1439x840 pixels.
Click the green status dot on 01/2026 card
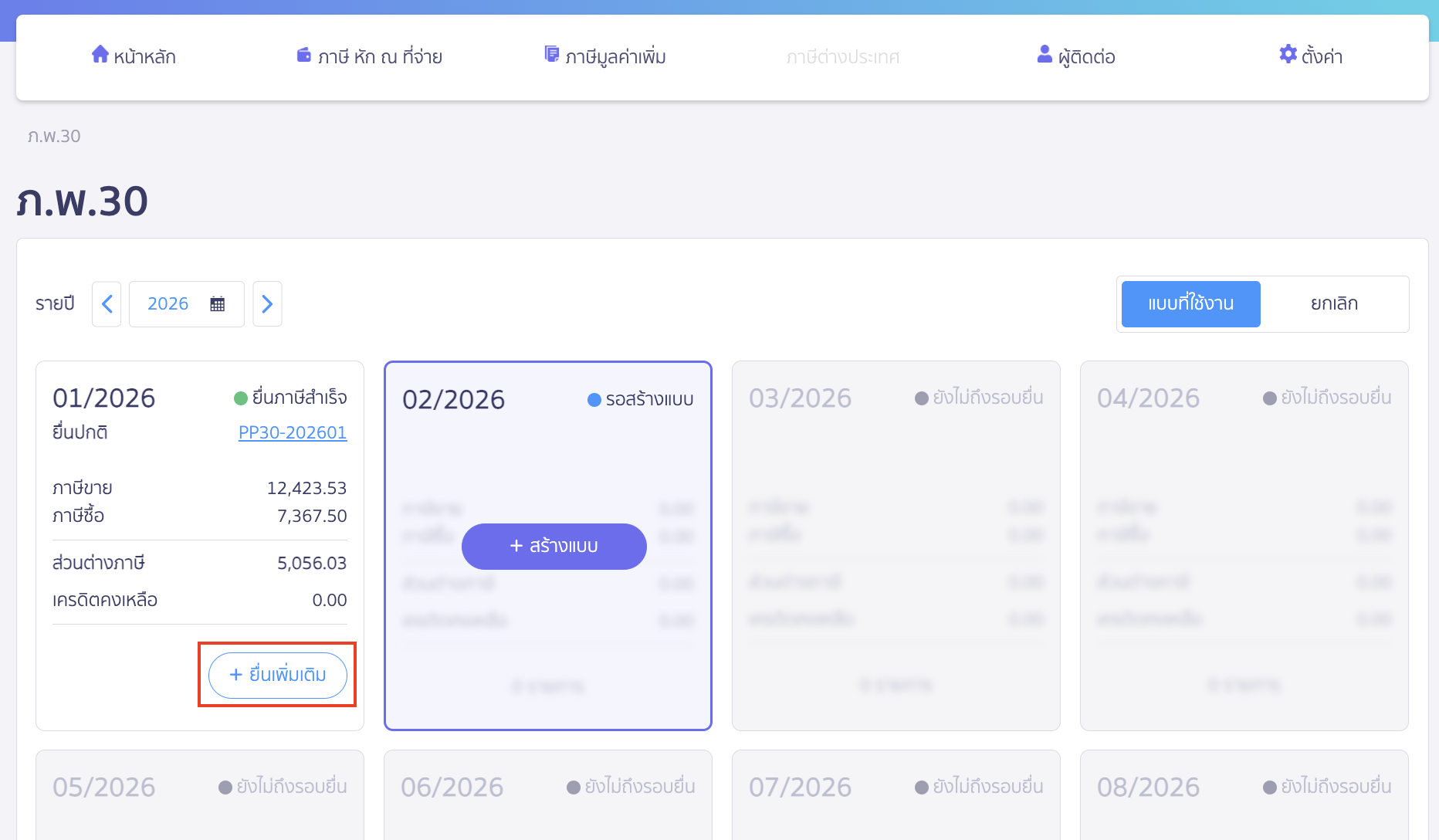(x=239, y=398)
